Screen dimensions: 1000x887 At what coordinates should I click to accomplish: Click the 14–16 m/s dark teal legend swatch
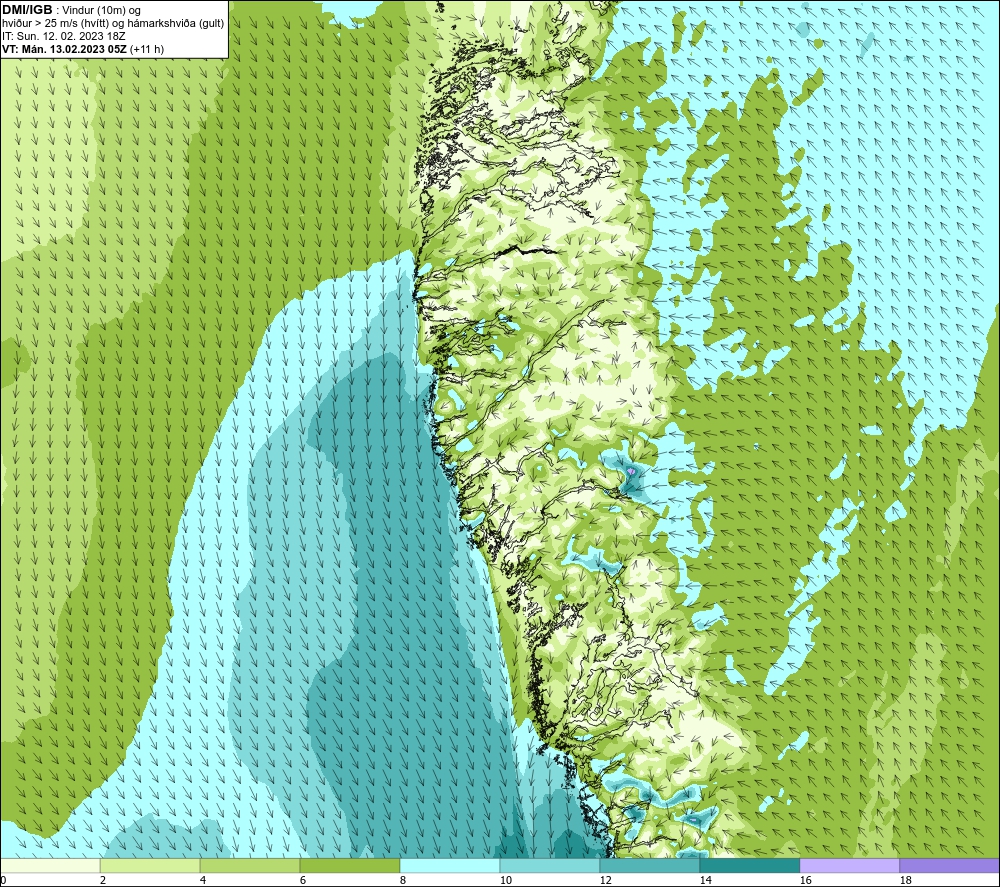pos(749,865)
